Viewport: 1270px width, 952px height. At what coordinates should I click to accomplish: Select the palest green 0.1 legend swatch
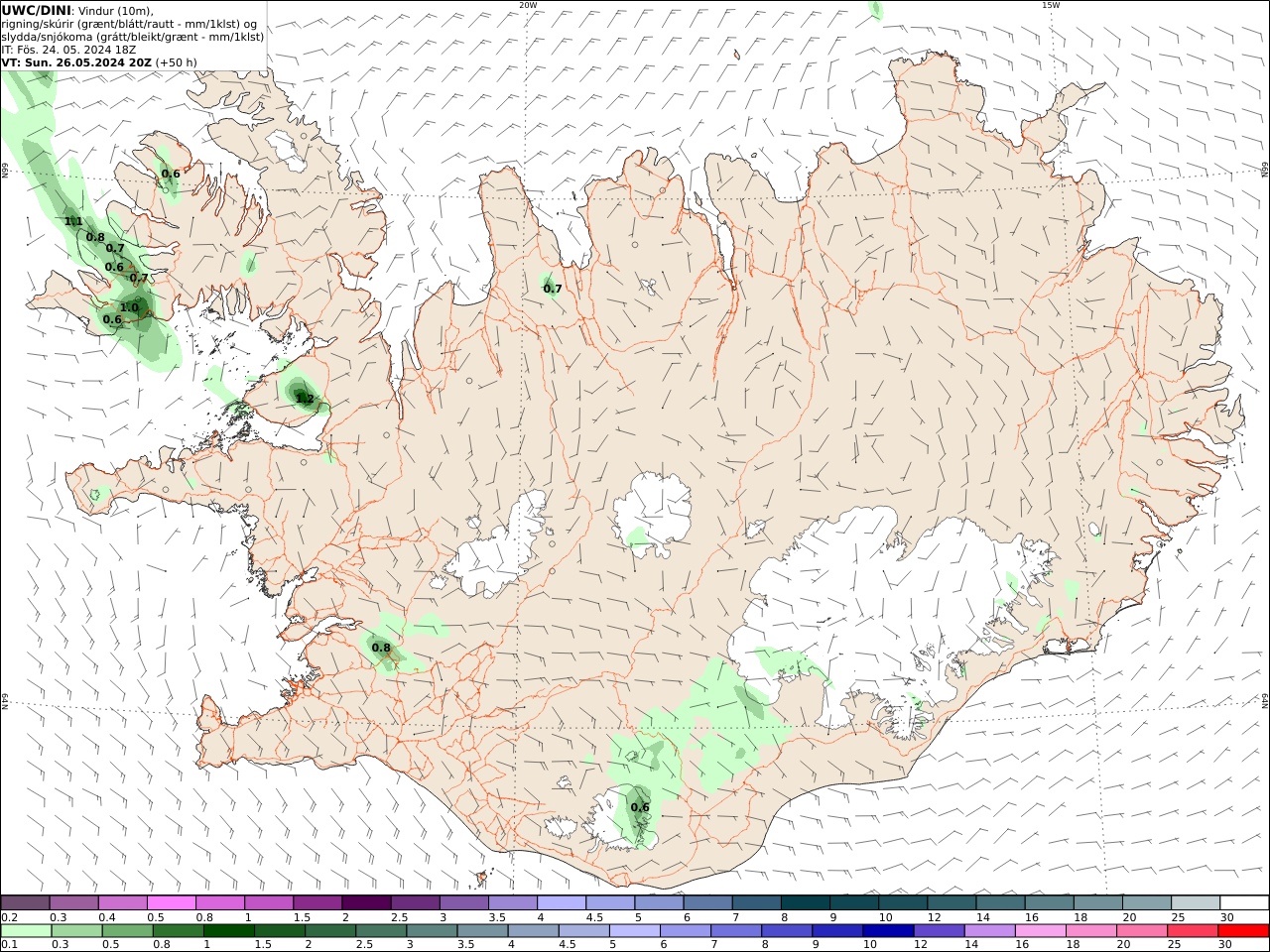26,931
